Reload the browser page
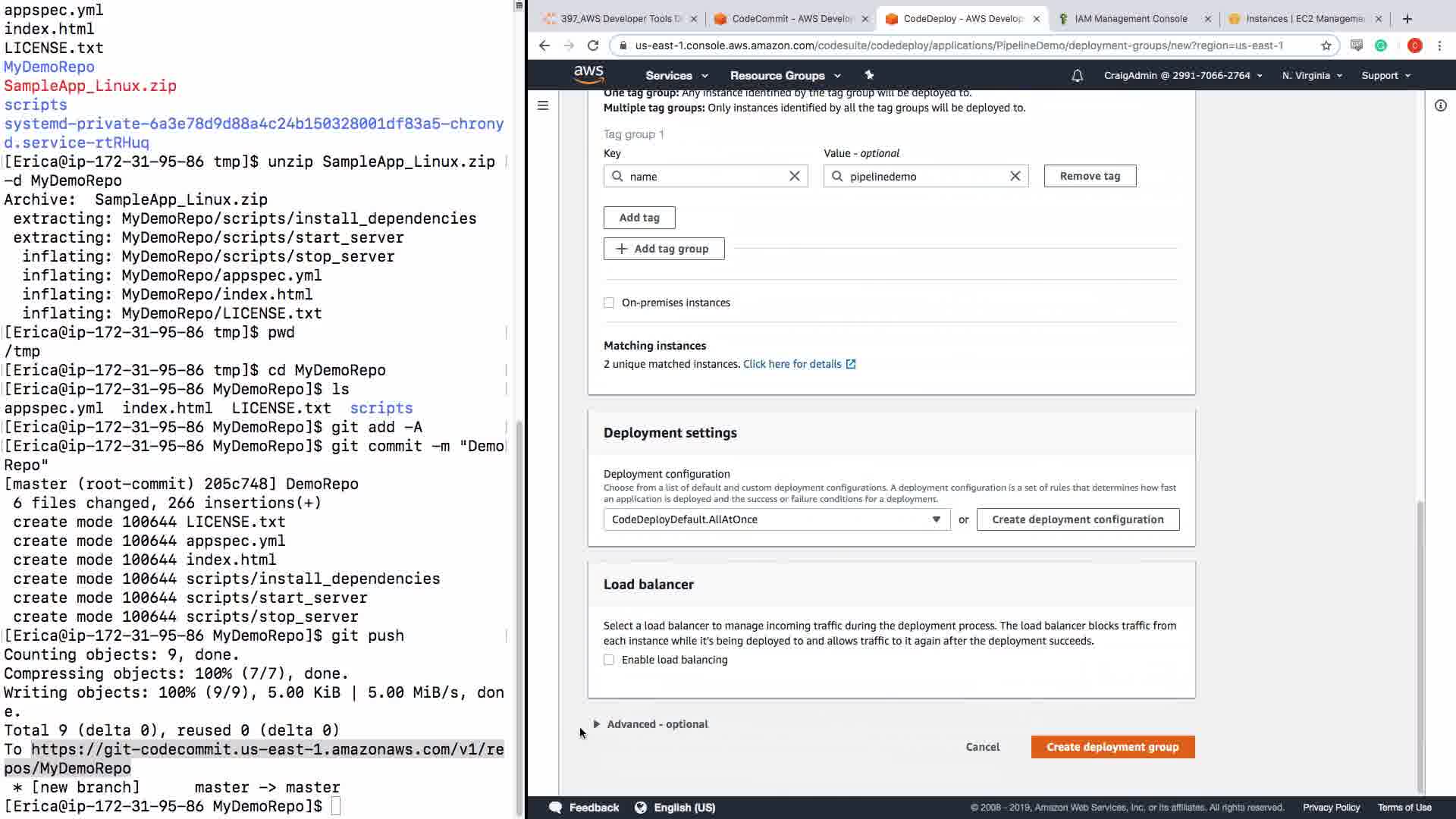This screenshot has height=819, width=1456. tap(593, 45)
